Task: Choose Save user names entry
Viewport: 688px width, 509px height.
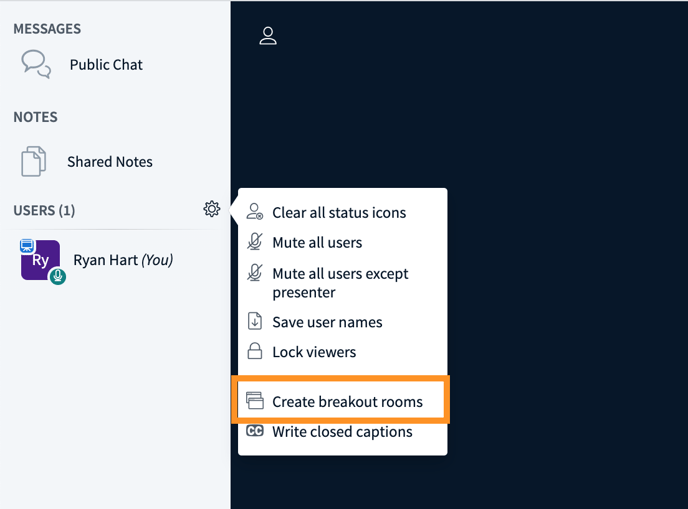Action: 327,322
